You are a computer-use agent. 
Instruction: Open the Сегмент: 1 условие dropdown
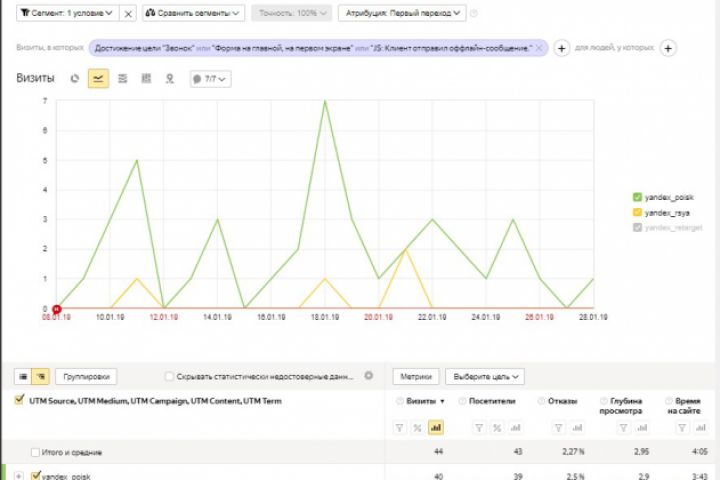[x=68, y=13]
